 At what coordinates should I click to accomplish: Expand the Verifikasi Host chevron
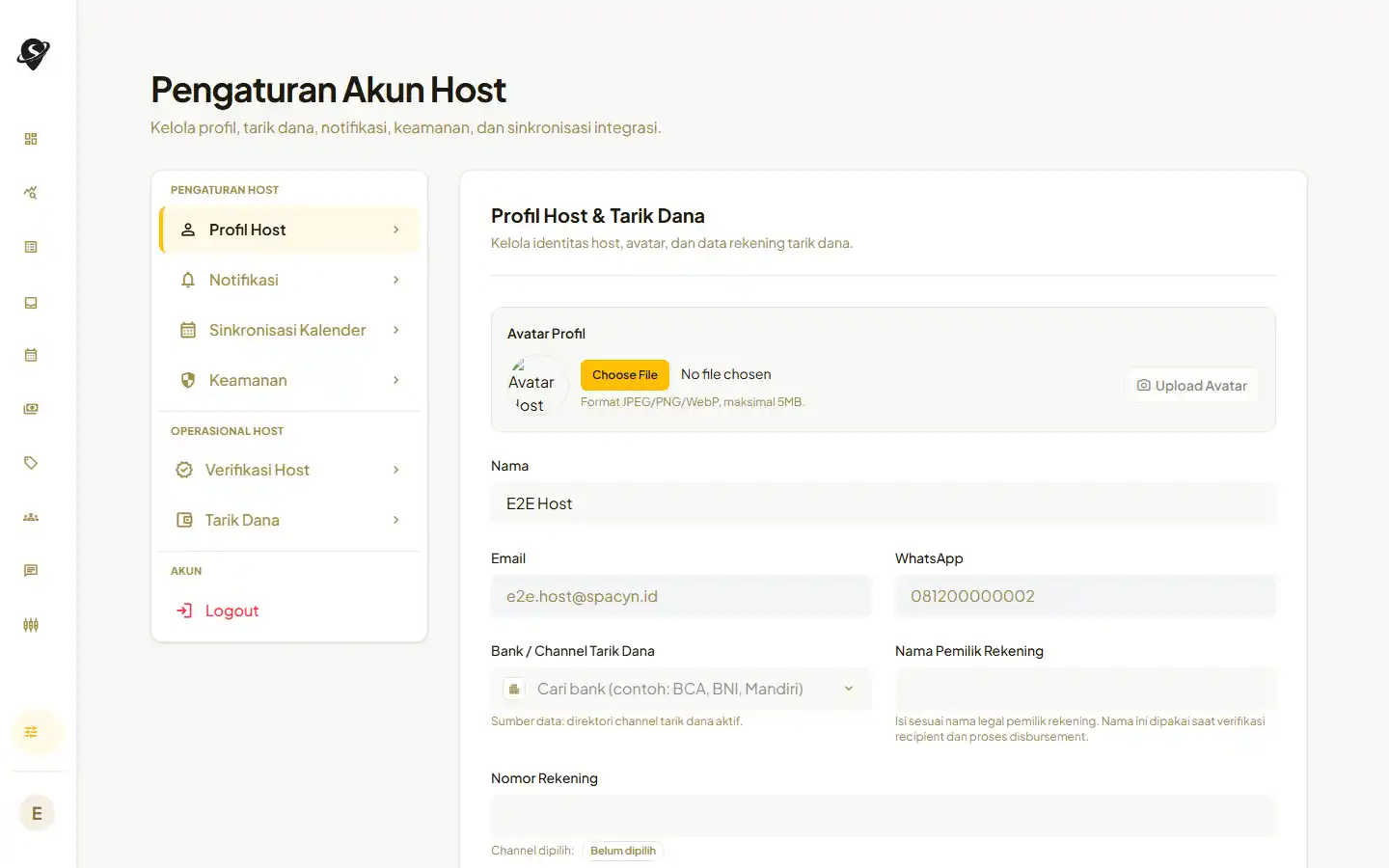pyautogui.click(x=395, y=470)
